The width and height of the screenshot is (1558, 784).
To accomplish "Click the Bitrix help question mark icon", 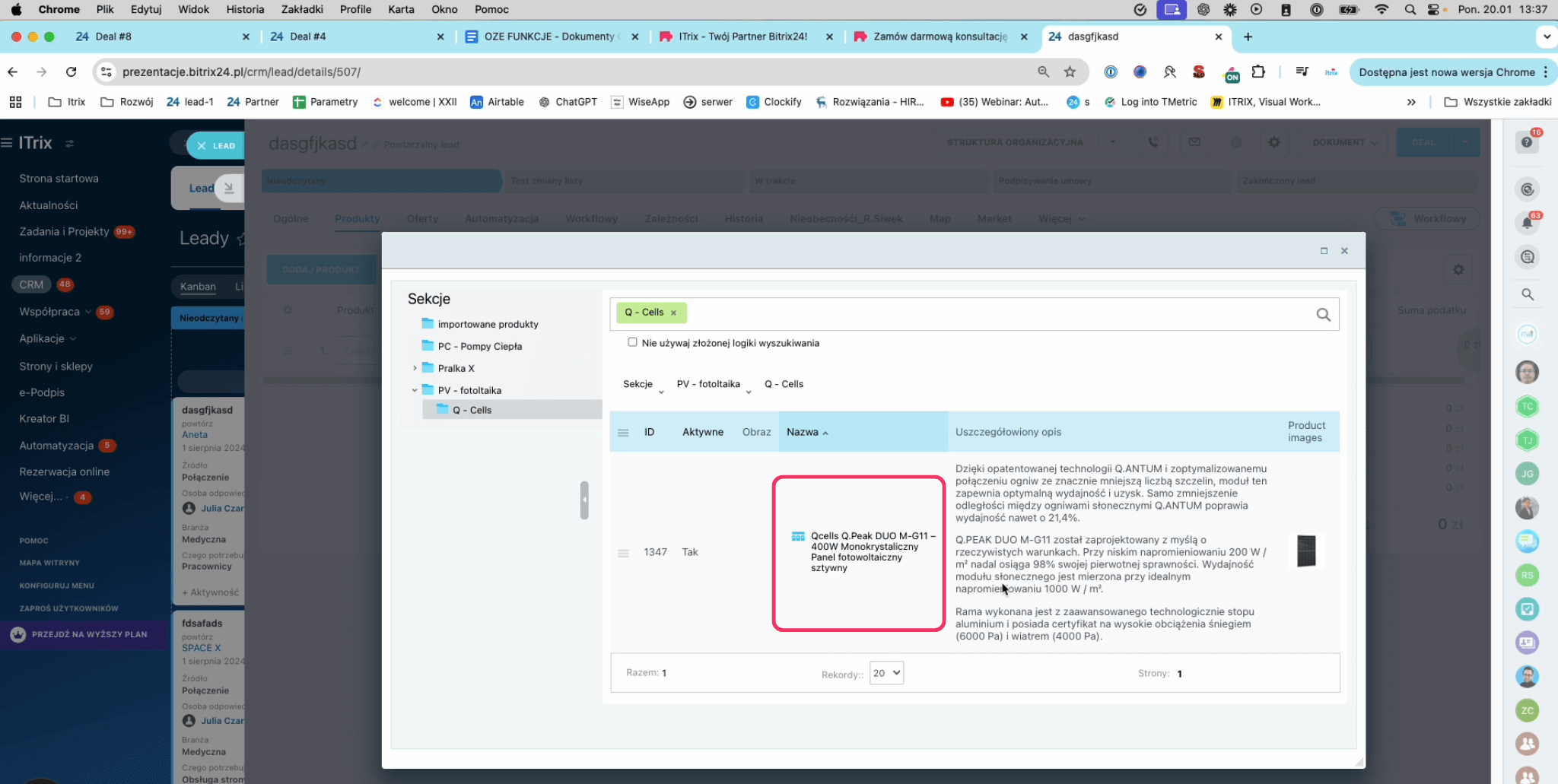I will coord(1527,142).
